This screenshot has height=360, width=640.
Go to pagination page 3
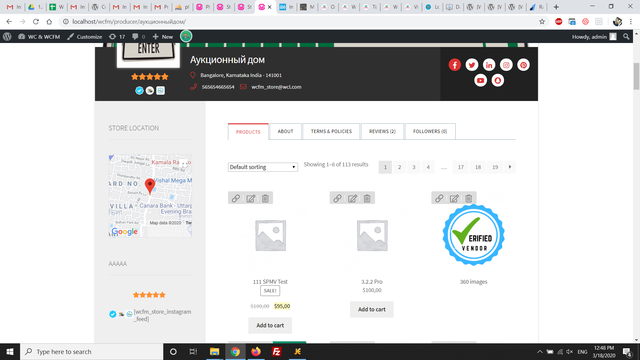pos(414,167)
